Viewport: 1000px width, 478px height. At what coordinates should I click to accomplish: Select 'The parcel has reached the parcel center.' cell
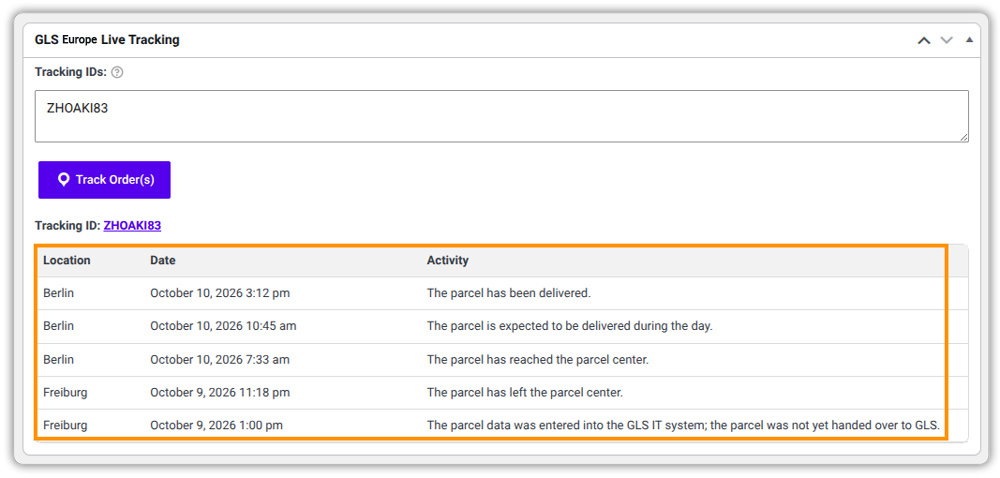(538, 359)
